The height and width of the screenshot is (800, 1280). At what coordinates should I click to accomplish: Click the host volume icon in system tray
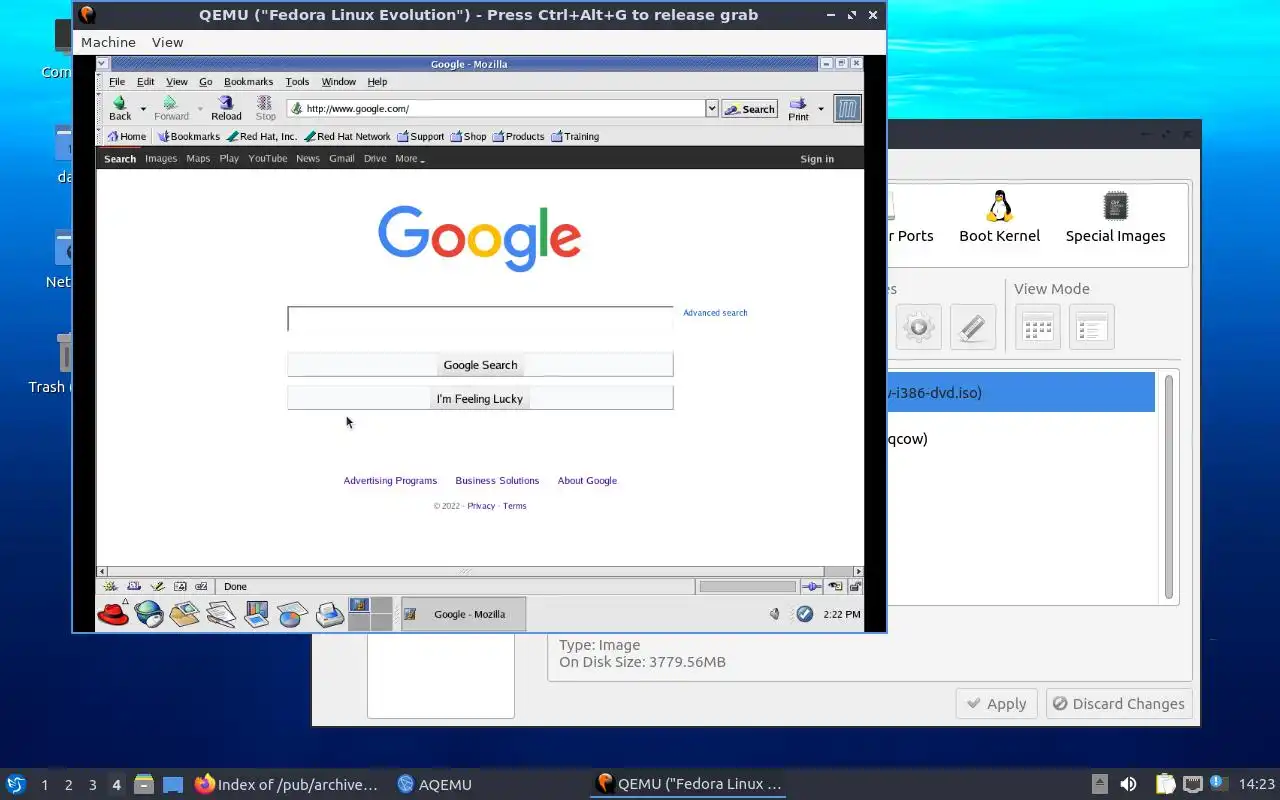1128,784
